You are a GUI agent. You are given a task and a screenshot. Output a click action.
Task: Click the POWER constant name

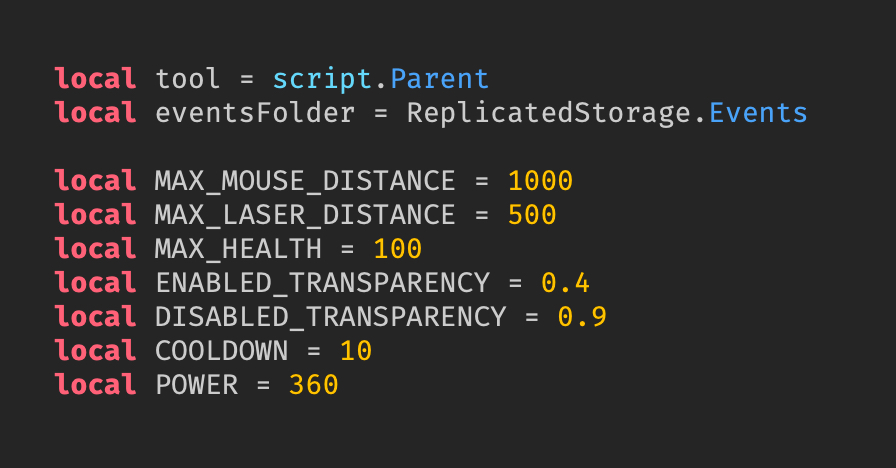196,385
